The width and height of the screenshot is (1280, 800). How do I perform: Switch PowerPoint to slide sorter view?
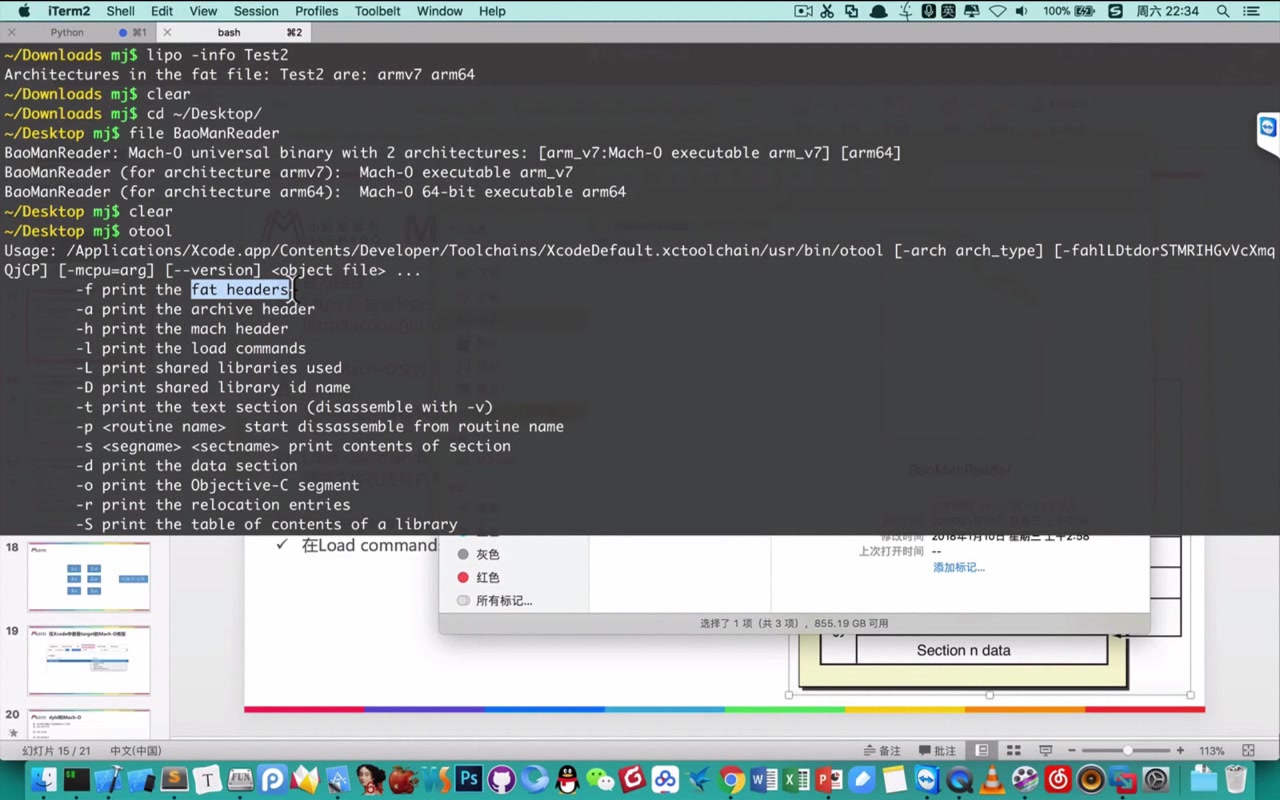tap(1013, 751)
